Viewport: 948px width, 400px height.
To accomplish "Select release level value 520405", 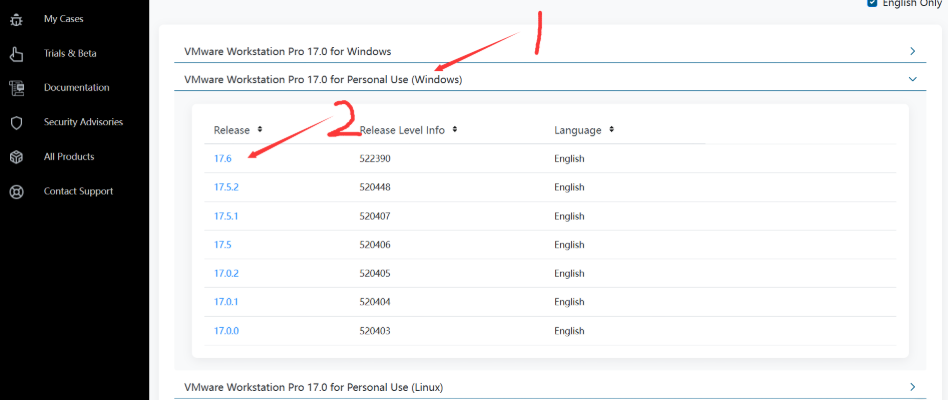I will click(375, 274).
